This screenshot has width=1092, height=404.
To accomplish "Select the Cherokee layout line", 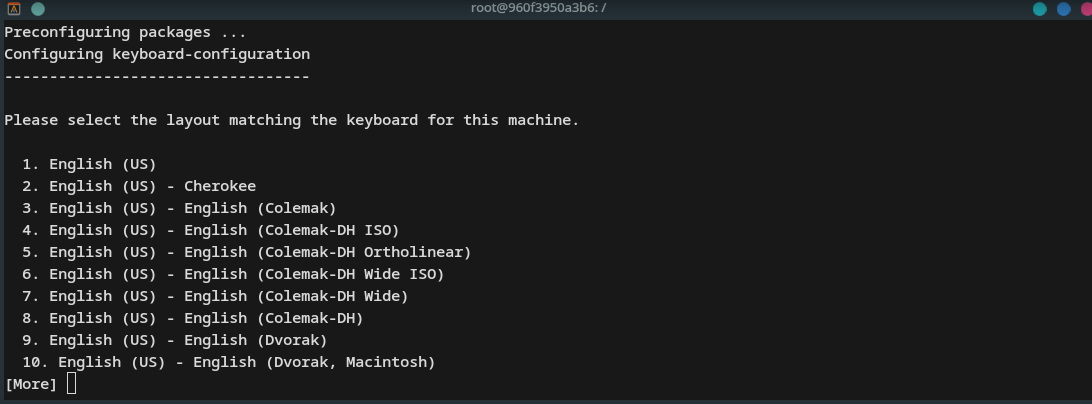I will (x=139, y=186).
